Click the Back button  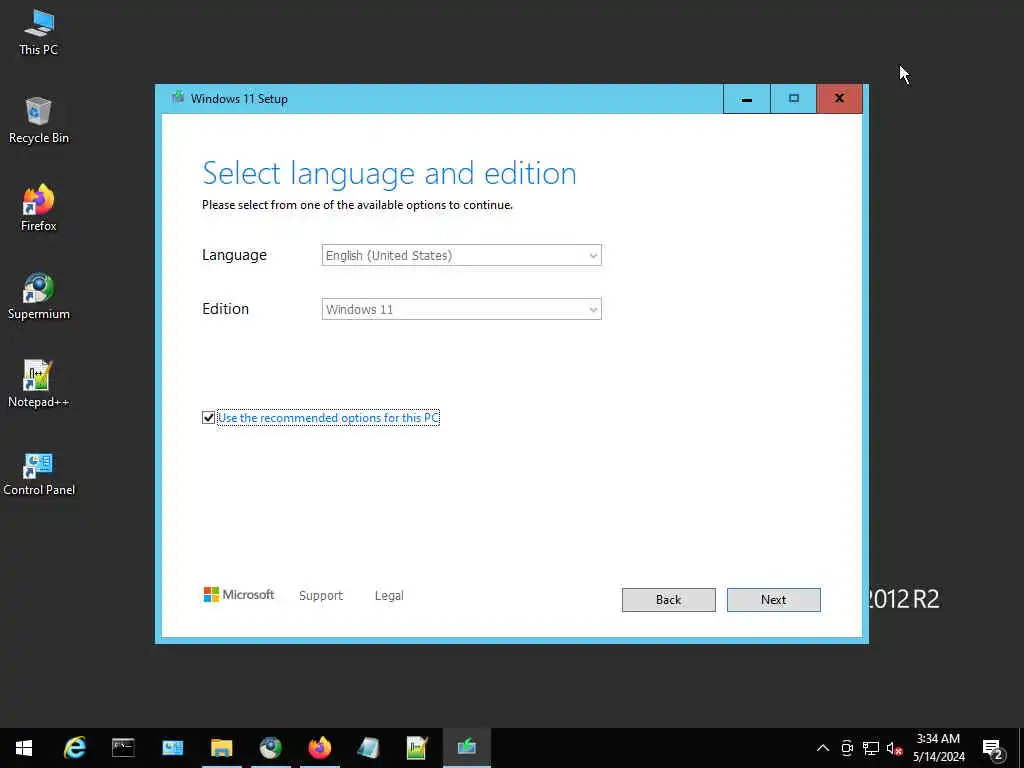[x=668, y=600]
